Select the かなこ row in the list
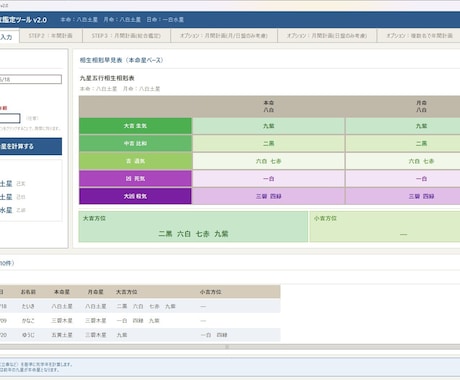460x380 pixels. click(x=140, y=321)
